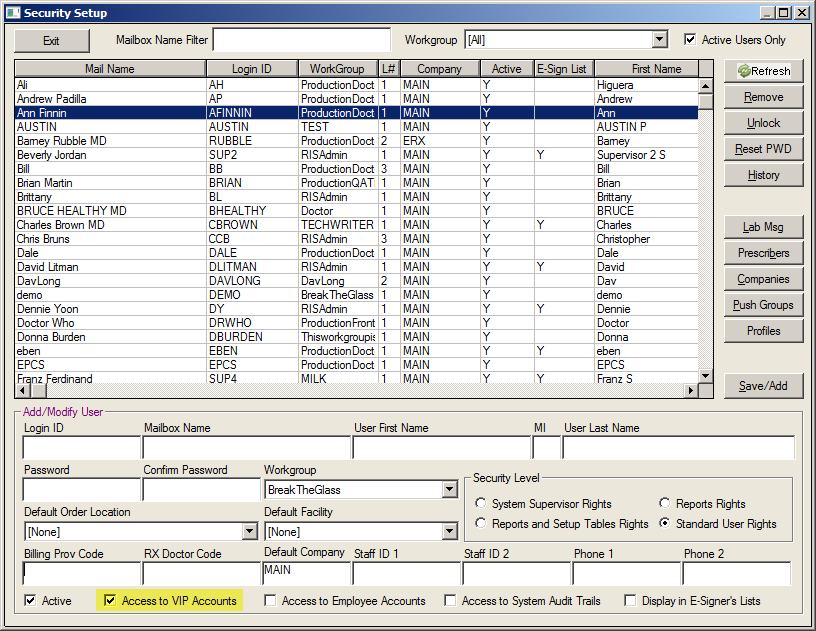Select Standard User Rights radio button

click(x=665, y=523)
